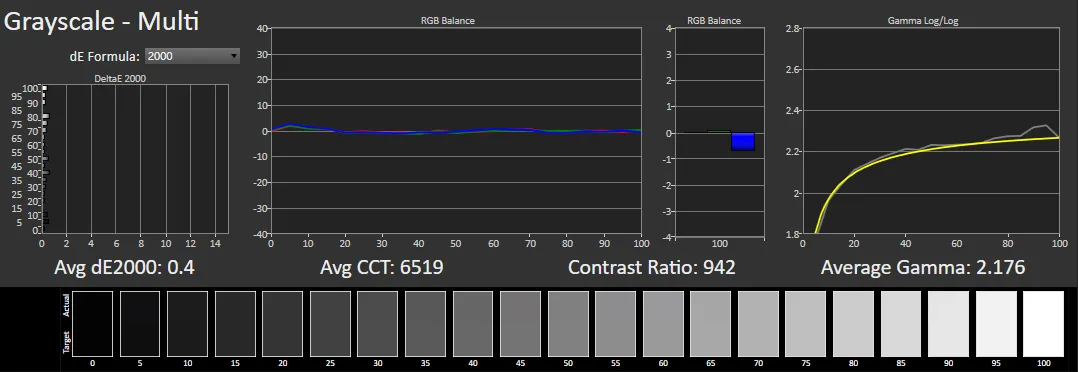1078x372 pixels.
Task: Click the Avg dE2000: 0.4 readout
Action: click(x=124, y=267)
